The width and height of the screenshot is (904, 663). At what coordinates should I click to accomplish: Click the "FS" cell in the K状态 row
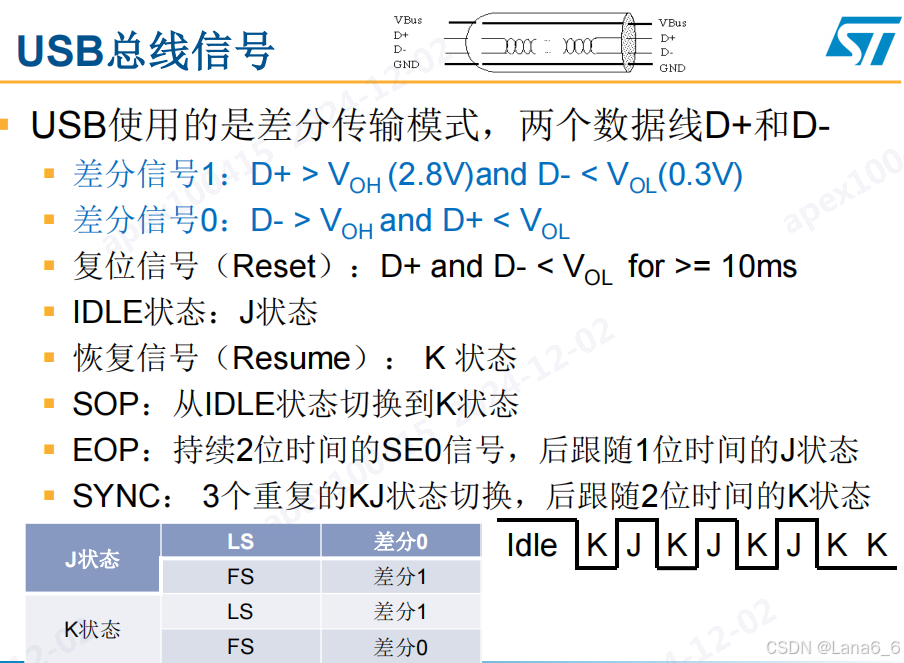pyautogui.click(x=240, y=646)
